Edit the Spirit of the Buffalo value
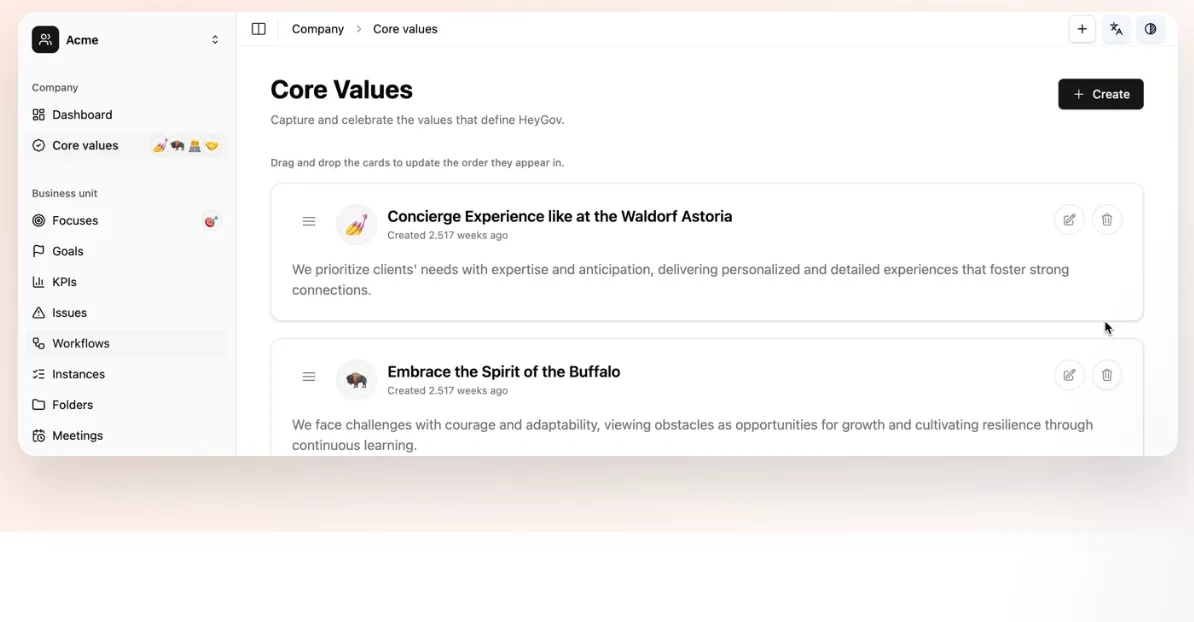Screen dimensions: 1194x622 pos(1069,375)
